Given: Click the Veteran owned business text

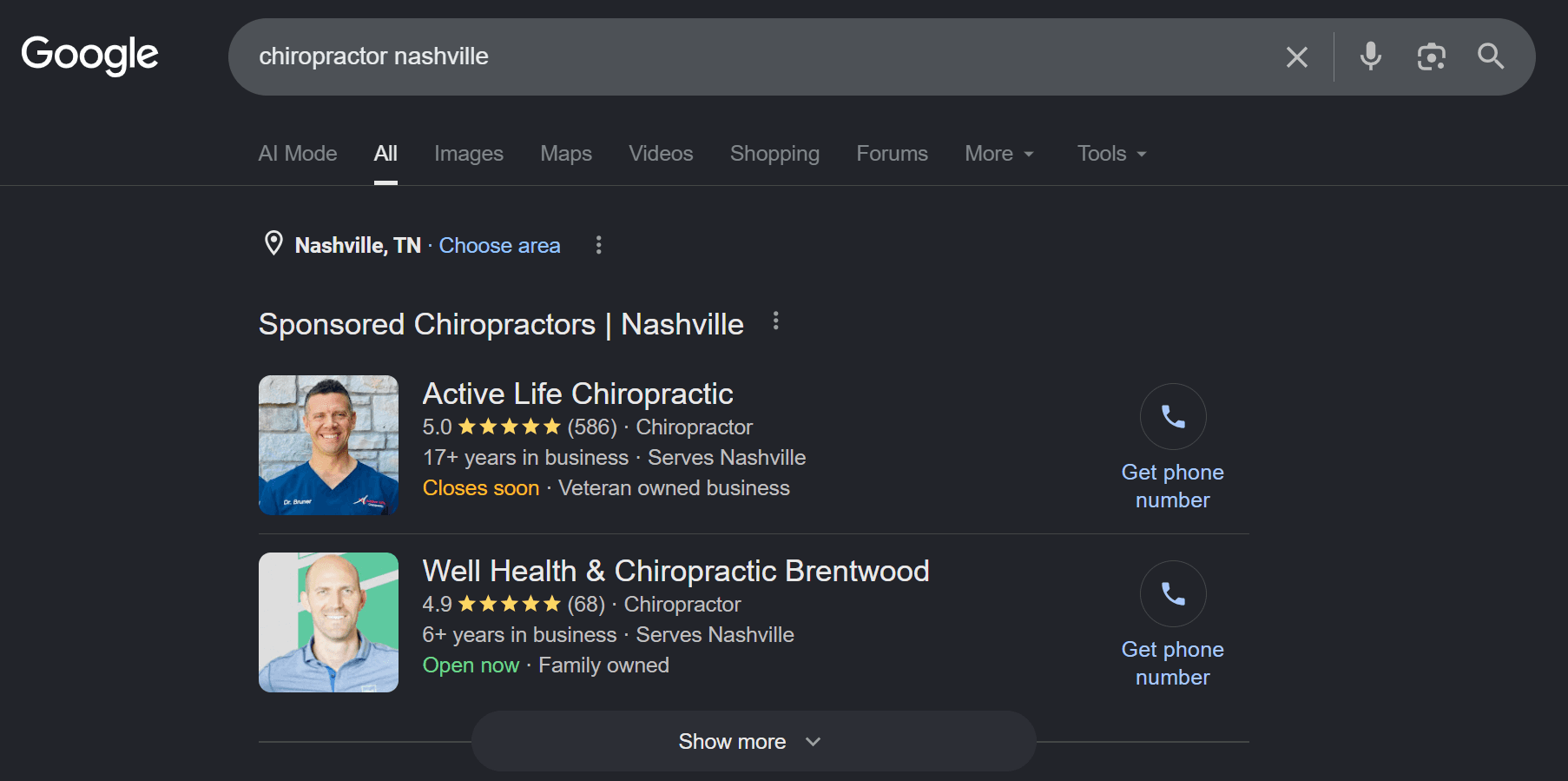Looking at the screenshot, I should click(x=674, y=488).
